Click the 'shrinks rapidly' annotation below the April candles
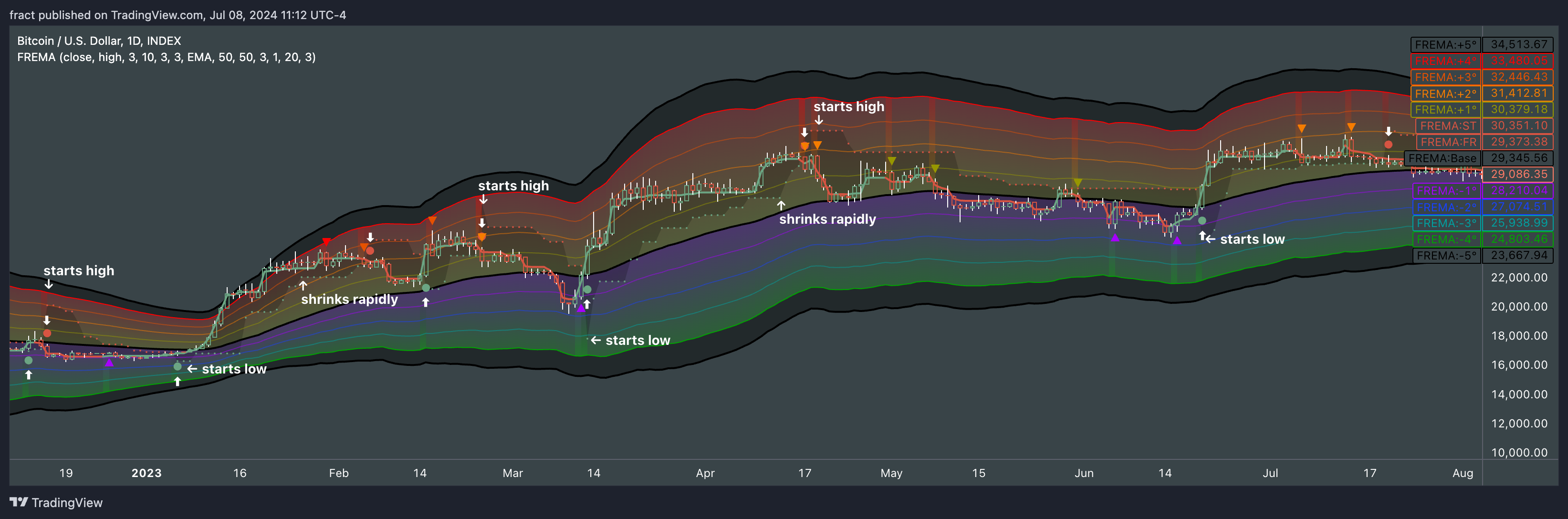Image resolution: width=1568 pixels, height=519 pixels. coord(827,219)
